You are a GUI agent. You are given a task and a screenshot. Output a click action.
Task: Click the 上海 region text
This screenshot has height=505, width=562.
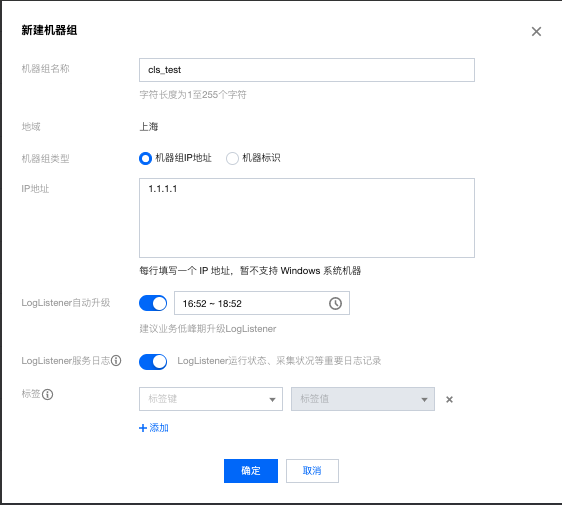click(x=149, y=127)
